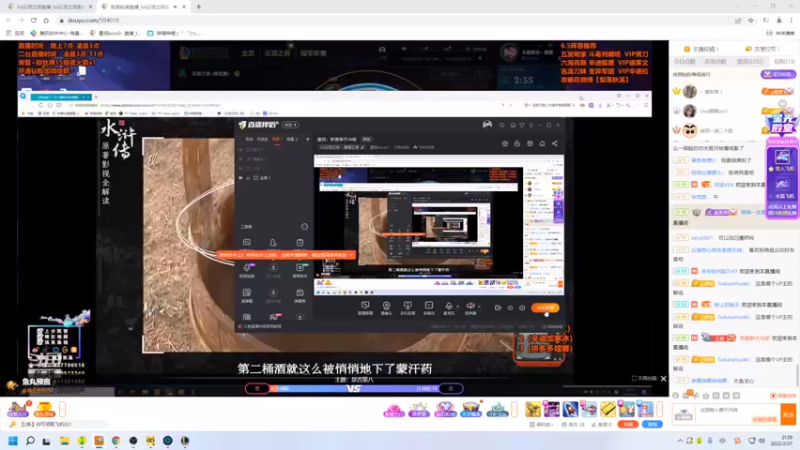
Task: Click the 星光殿堂 floating badge in chat panel
Action: pyautogui.click(x=781, y=123)
